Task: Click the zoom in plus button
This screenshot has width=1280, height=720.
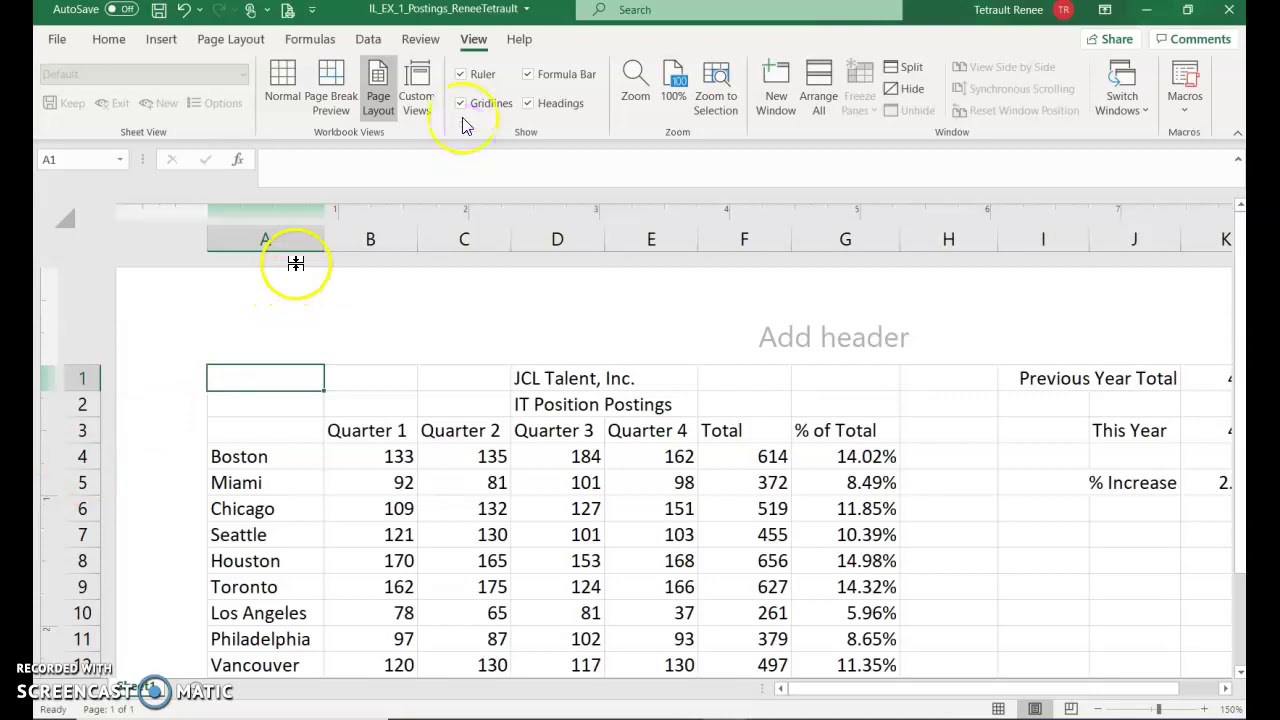Action: pos(1204,709)
